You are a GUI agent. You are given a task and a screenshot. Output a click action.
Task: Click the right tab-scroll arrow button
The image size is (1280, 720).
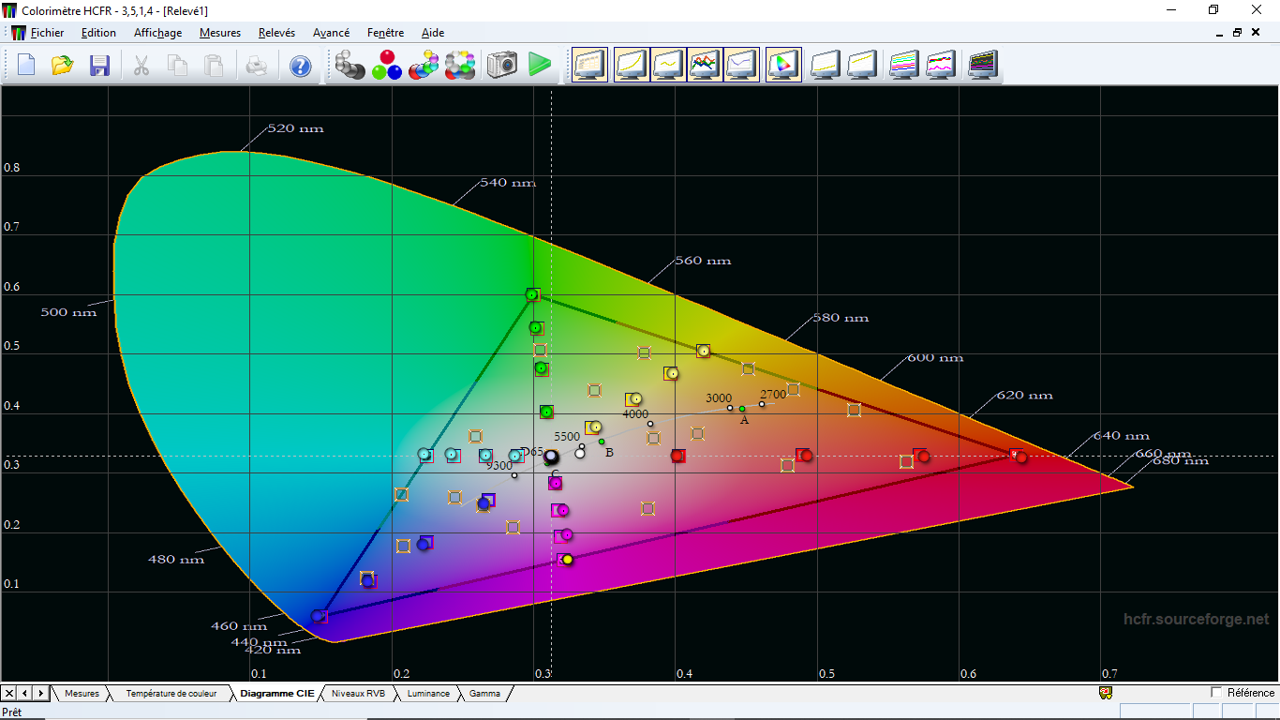[x=41, y=693]
